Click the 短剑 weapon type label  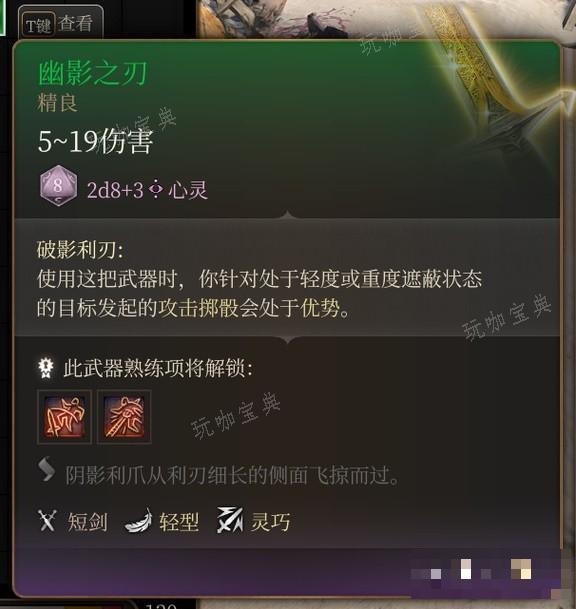pos(87,522)
